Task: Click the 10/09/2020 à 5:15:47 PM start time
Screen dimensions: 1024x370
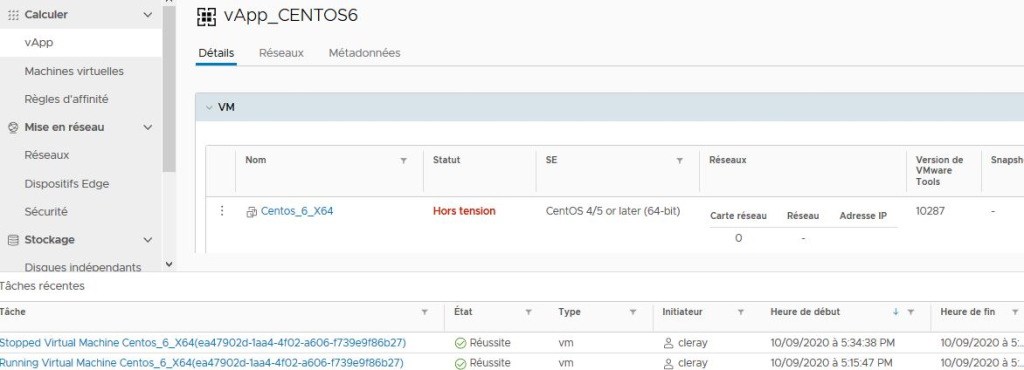Action: pos(832,363)
